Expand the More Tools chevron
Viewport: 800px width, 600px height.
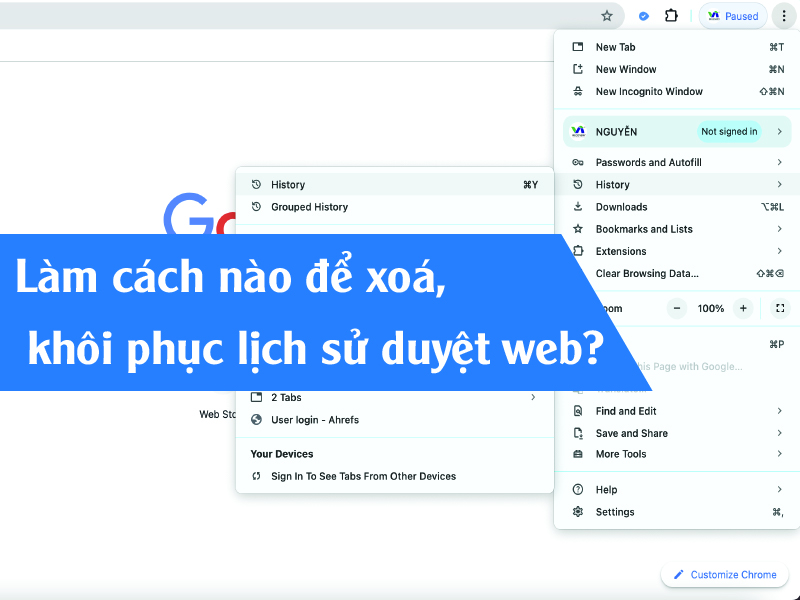(x=780, y=454)
